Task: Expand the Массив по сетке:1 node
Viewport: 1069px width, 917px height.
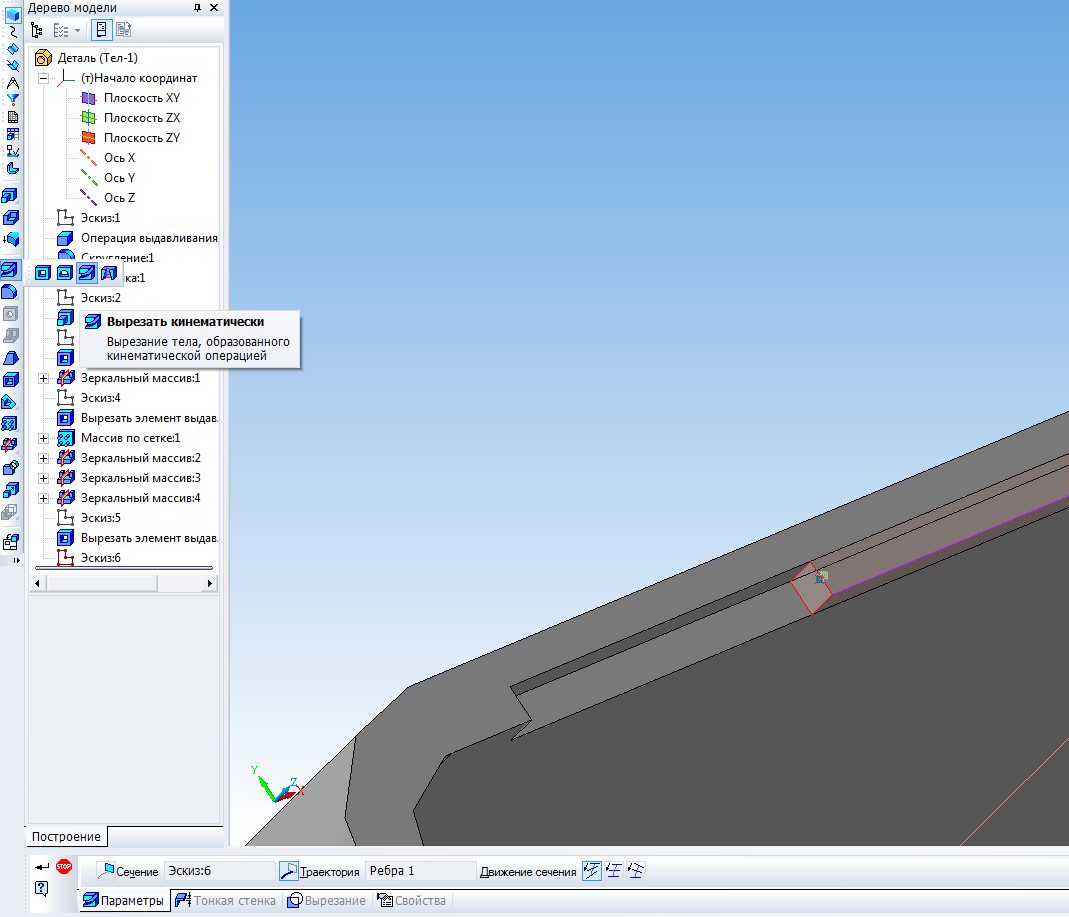Action: pos(44,438)
